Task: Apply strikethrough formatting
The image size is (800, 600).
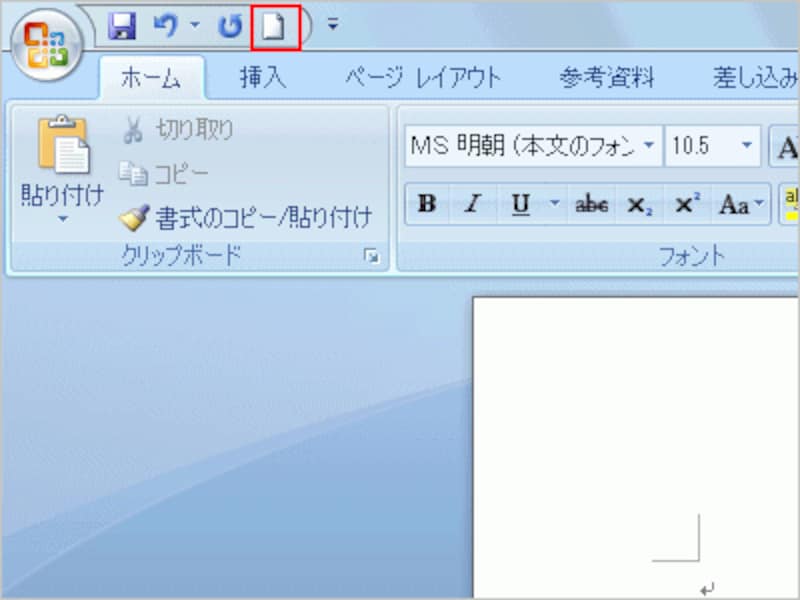Action: 591,205
